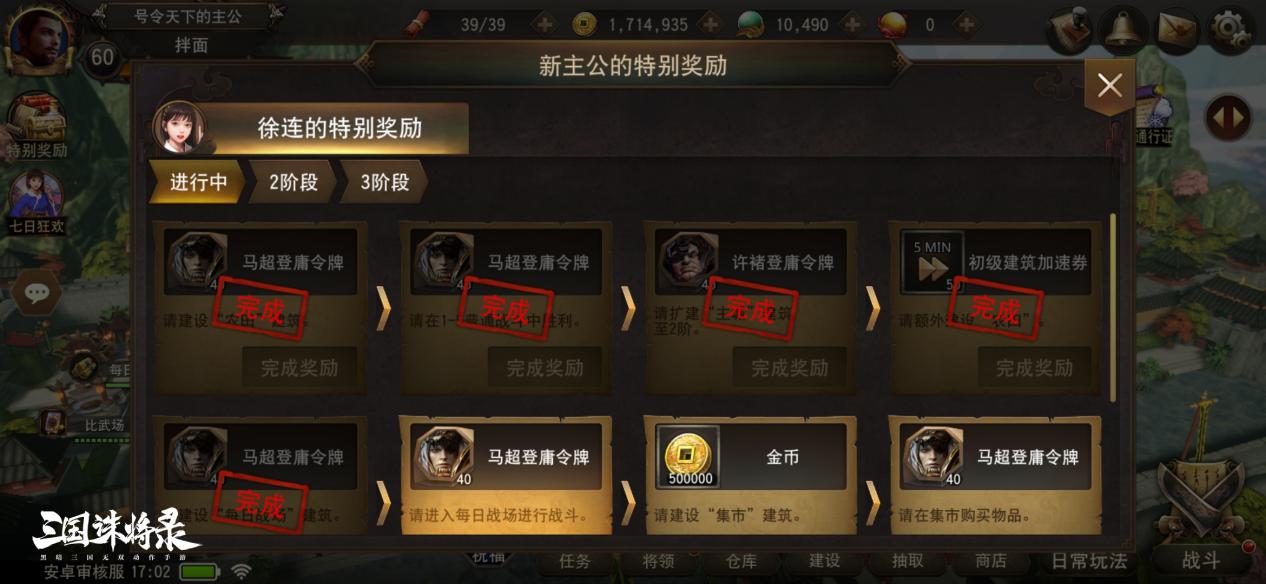Viewport: 1266px width, 584px height.
Task: Add green jade currency with plus button
Action: click(851, 25)
